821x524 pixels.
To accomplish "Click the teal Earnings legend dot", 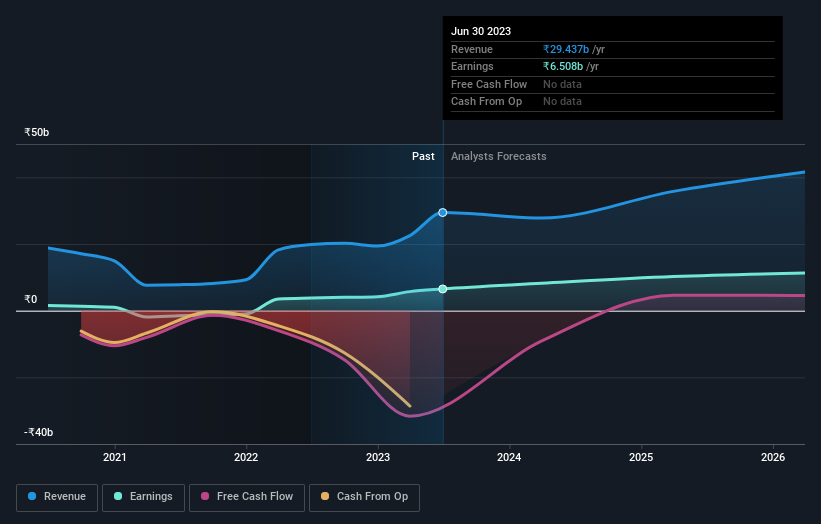I will pyautogui.click(x=118, y=496).
